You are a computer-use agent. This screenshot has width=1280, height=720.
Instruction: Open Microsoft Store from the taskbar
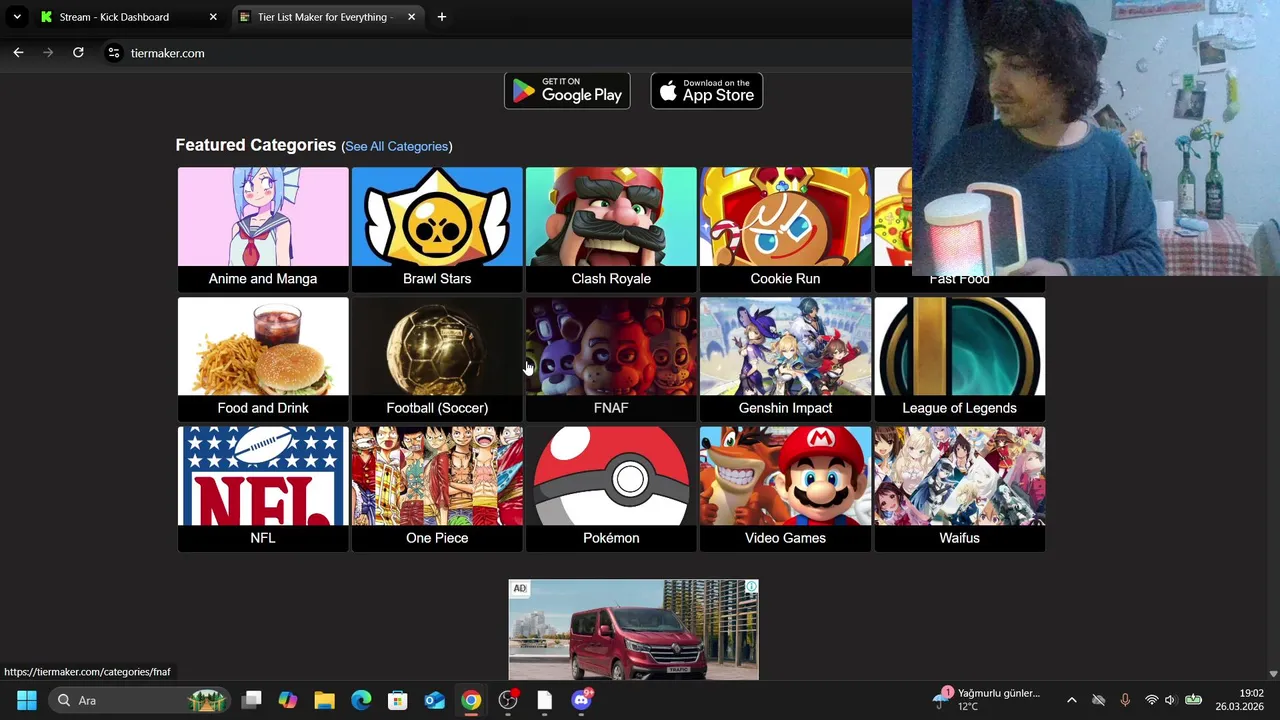click(398, 700)
